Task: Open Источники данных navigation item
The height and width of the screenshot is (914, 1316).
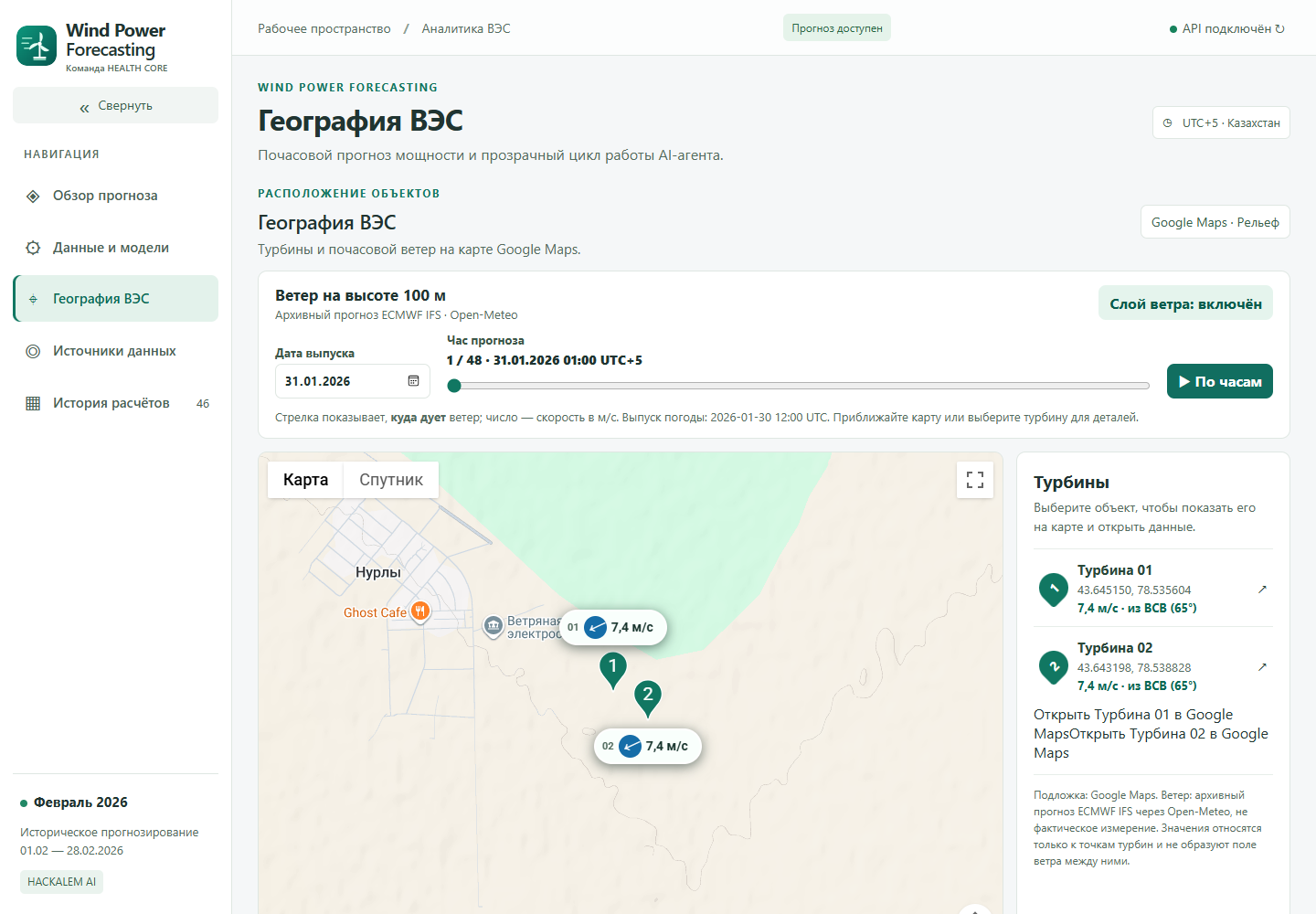Action: pyautogui.click(x=115, y=351)
